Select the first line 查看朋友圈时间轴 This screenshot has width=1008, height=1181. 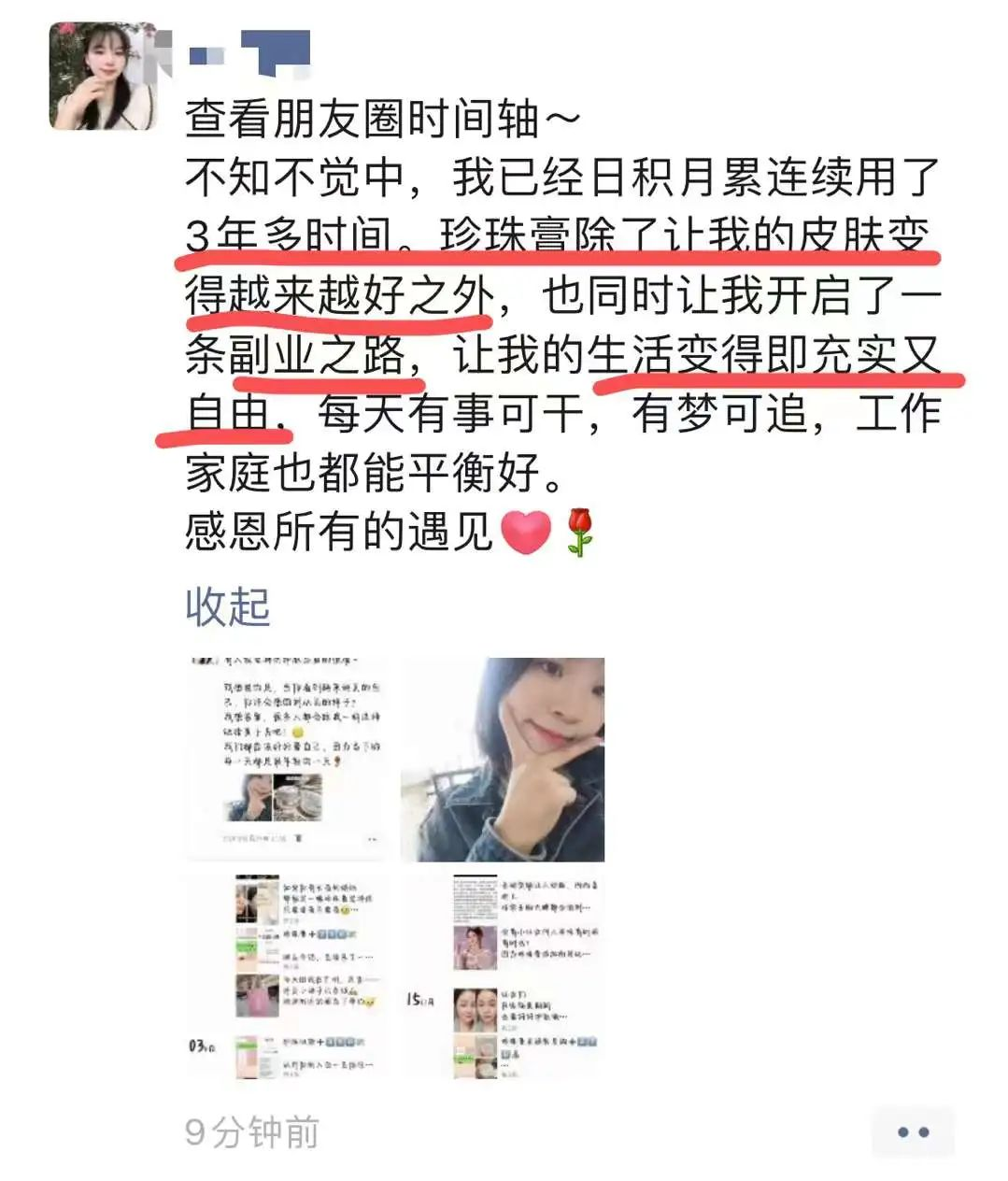(x=383, y=119)
